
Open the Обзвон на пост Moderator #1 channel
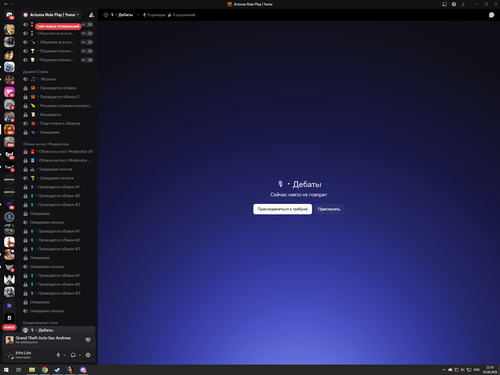point(58,152)
